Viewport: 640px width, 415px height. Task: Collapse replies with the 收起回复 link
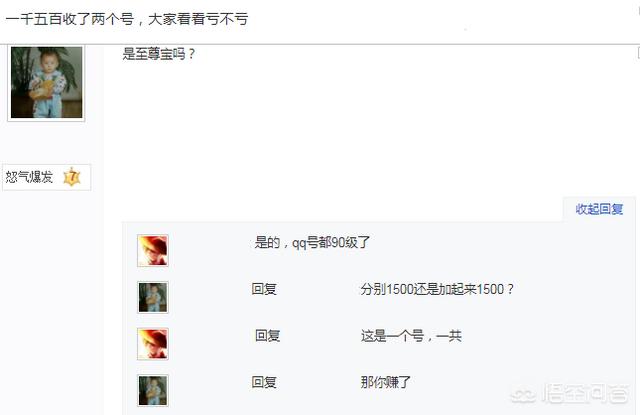599,209
